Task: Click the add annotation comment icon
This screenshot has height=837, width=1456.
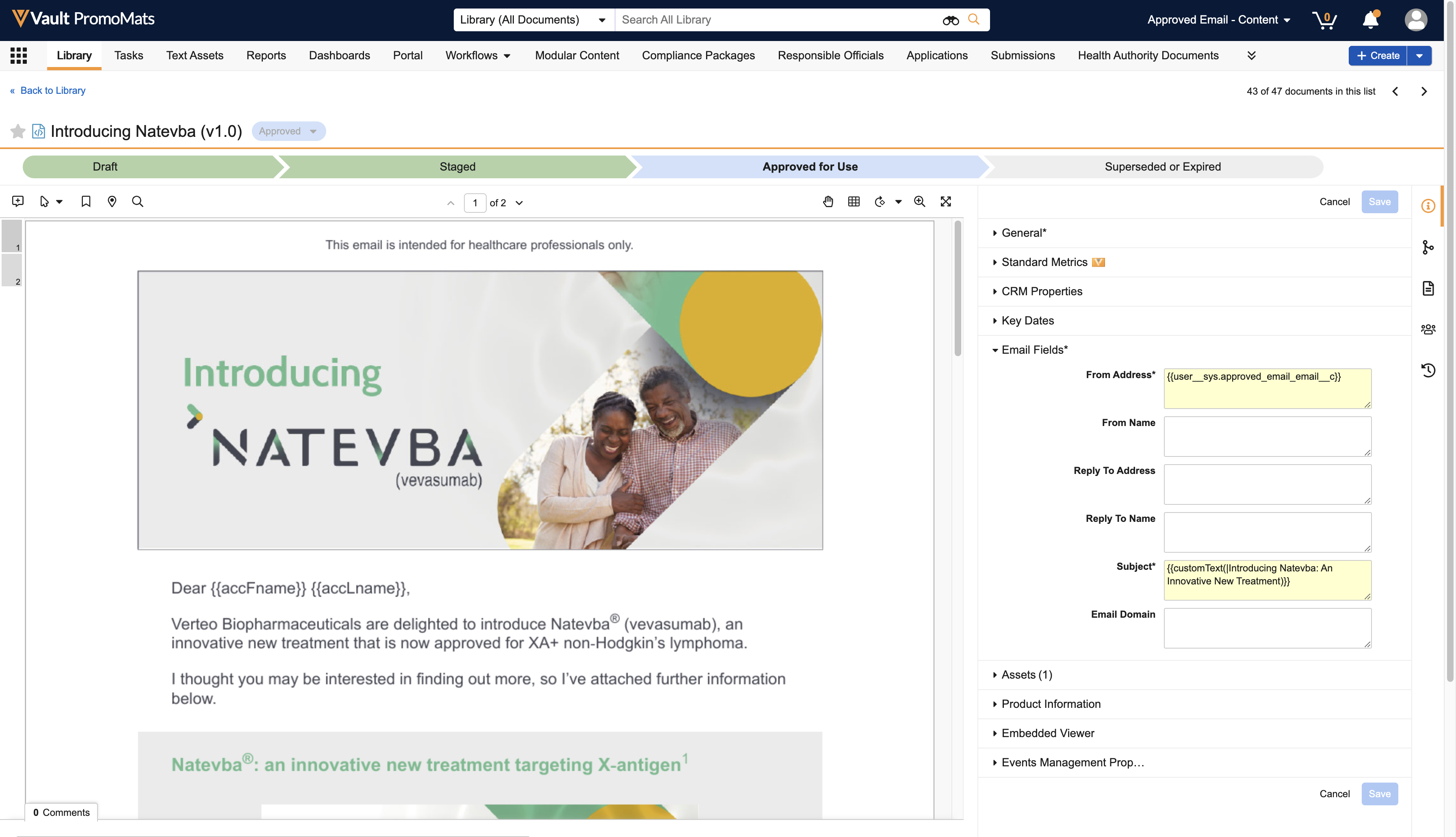Action: tap(18, 201)
